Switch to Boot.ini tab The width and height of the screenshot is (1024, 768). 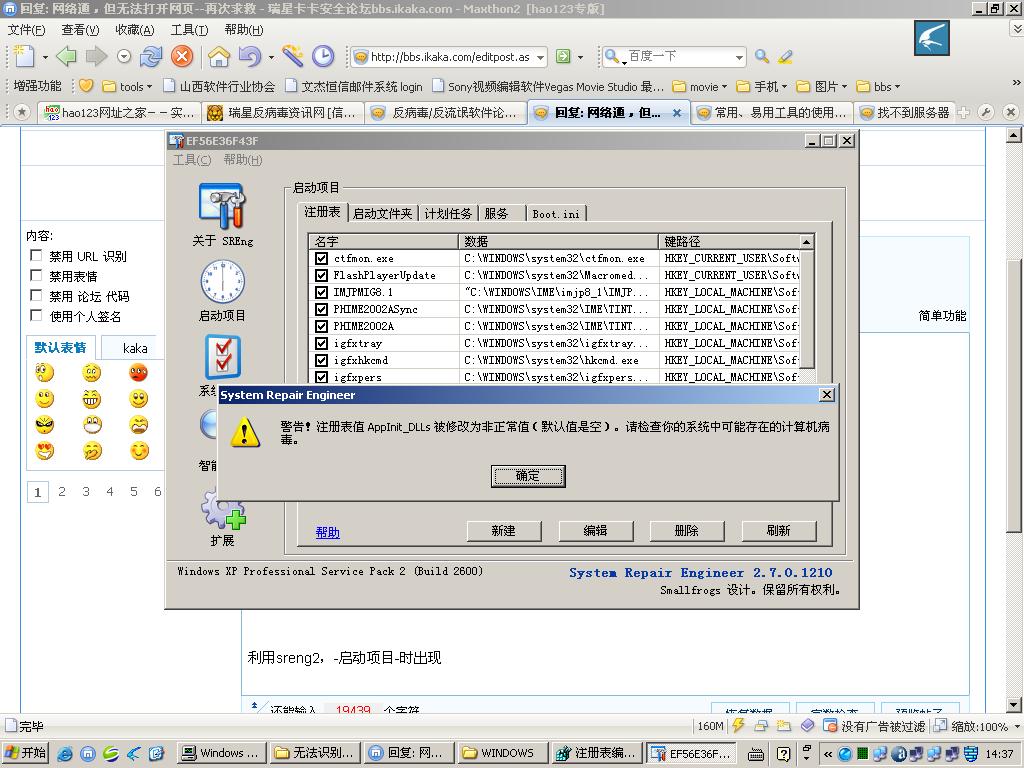pyautogui.click(x=556, y=214)
